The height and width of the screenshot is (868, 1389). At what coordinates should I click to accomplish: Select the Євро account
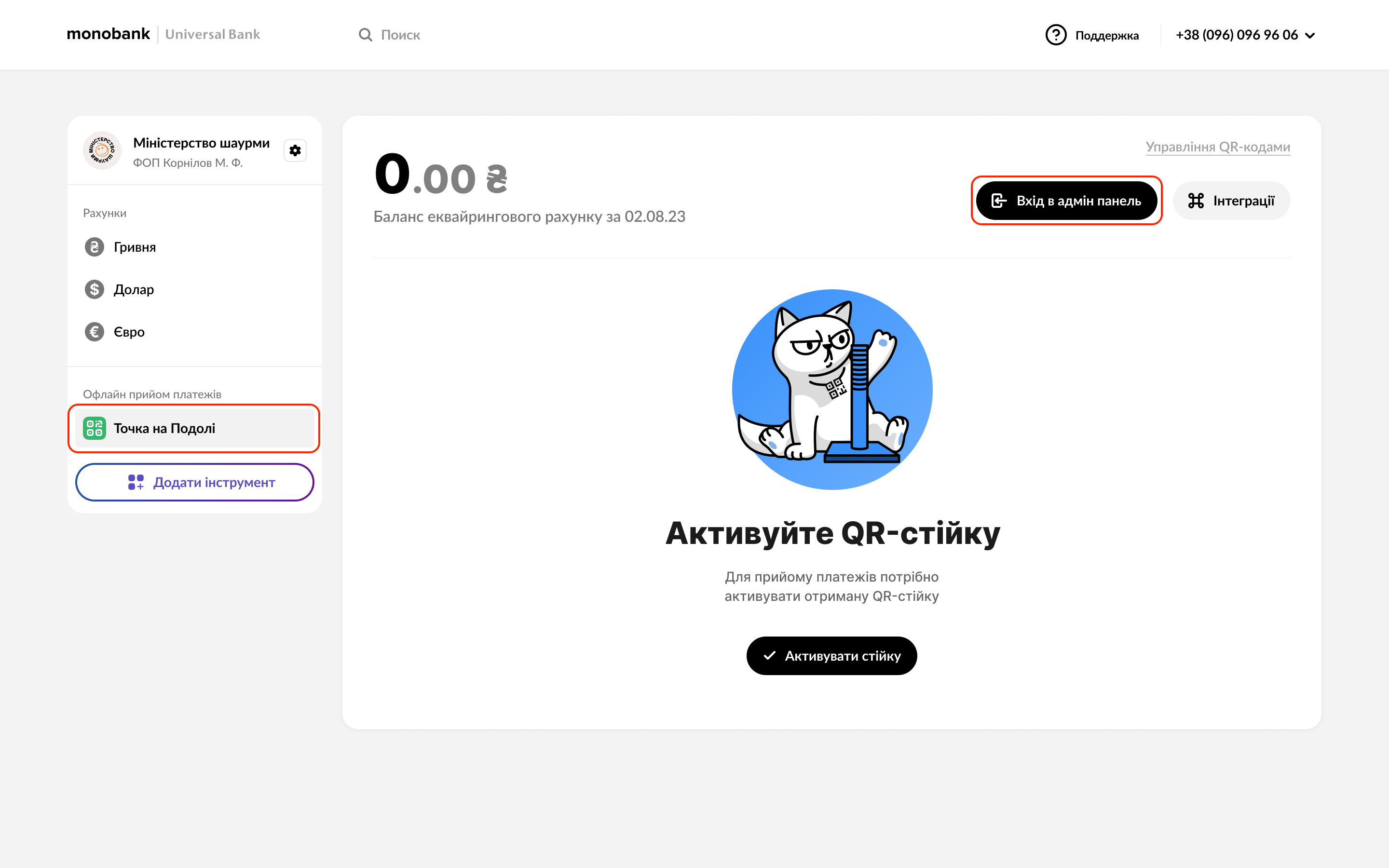coord(129,332)
